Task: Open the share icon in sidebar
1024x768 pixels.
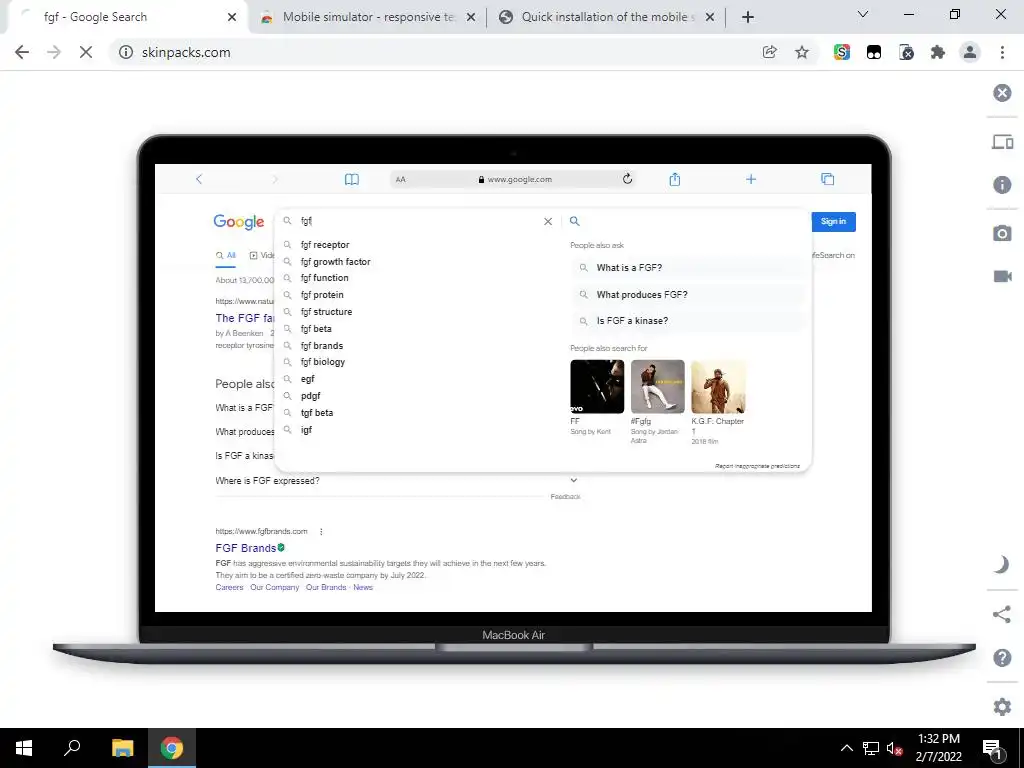Action: (x=1001, y=614)
